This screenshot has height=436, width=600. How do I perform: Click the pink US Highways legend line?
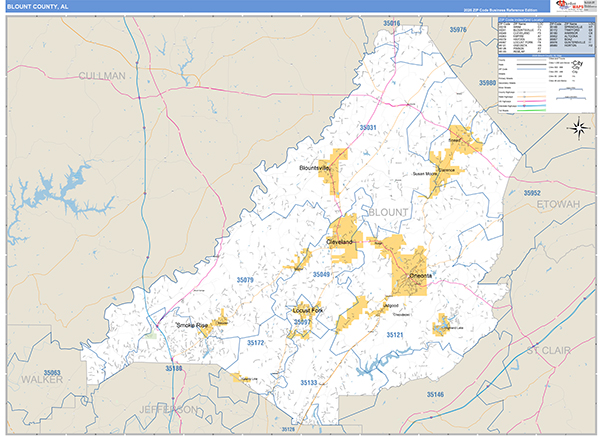coord(531,101)
